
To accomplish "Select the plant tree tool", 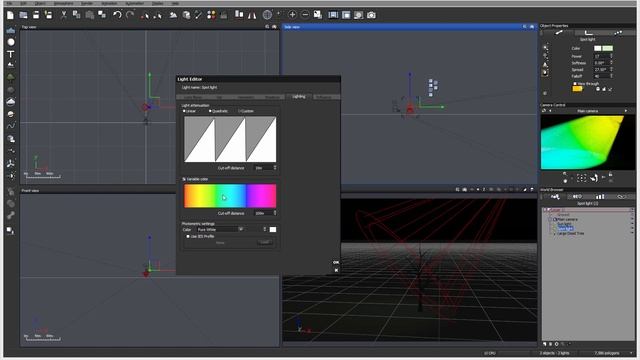I will pyautogui.click(x=11, y=78).
